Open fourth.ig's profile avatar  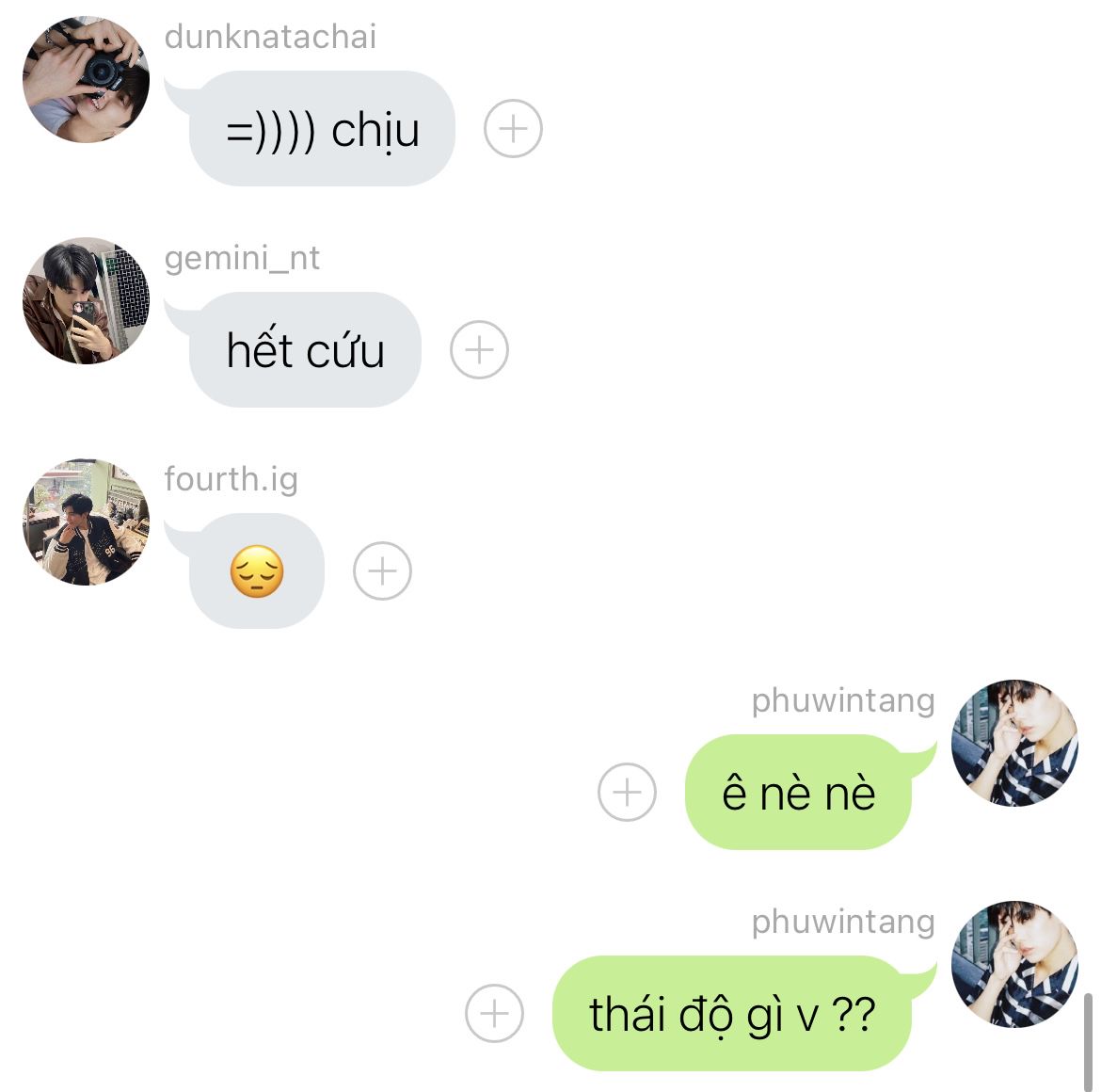point(86,522)
